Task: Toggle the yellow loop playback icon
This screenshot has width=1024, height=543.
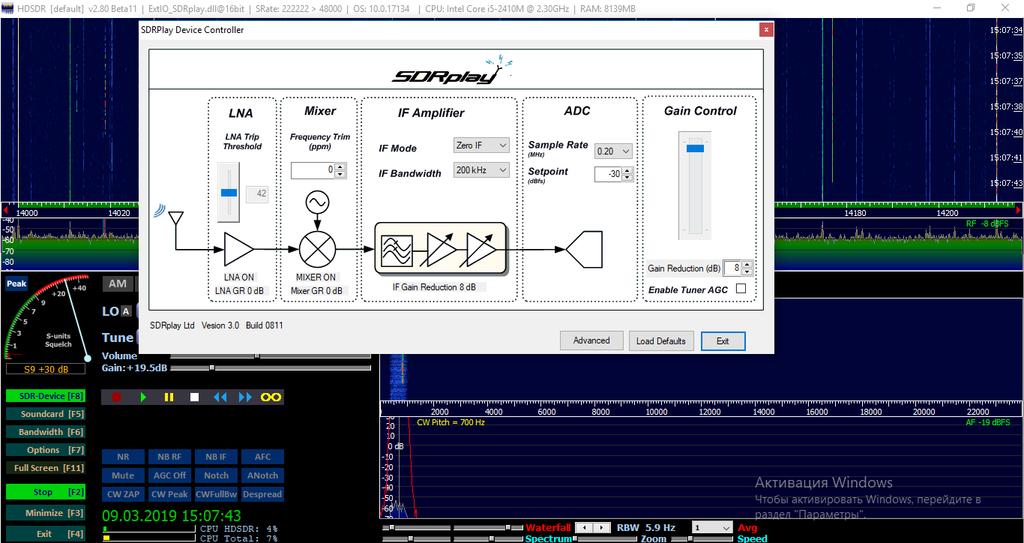Action: (270, 397)
